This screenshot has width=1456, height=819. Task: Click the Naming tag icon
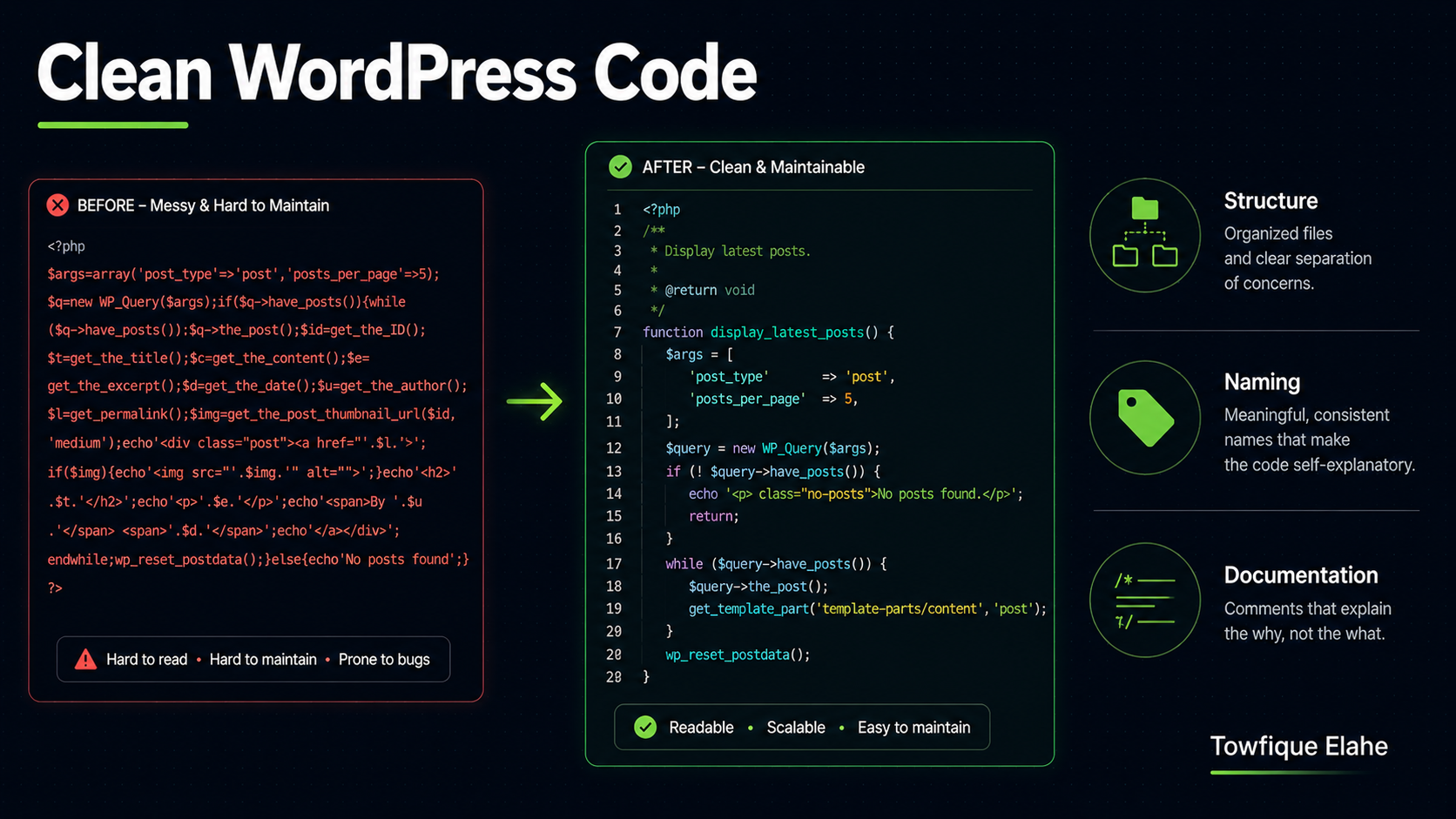coord(1144,418)
